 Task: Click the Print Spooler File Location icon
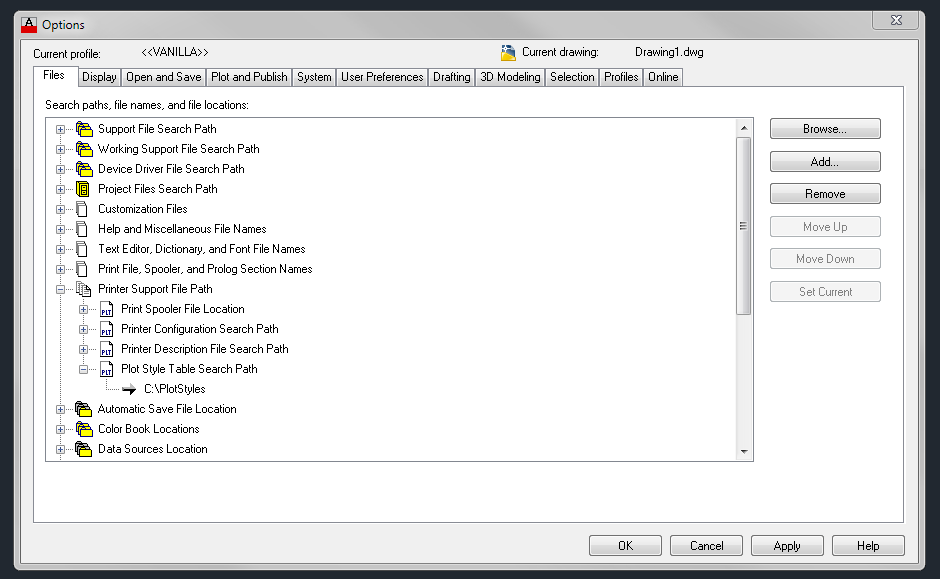[x=106, y=309]
